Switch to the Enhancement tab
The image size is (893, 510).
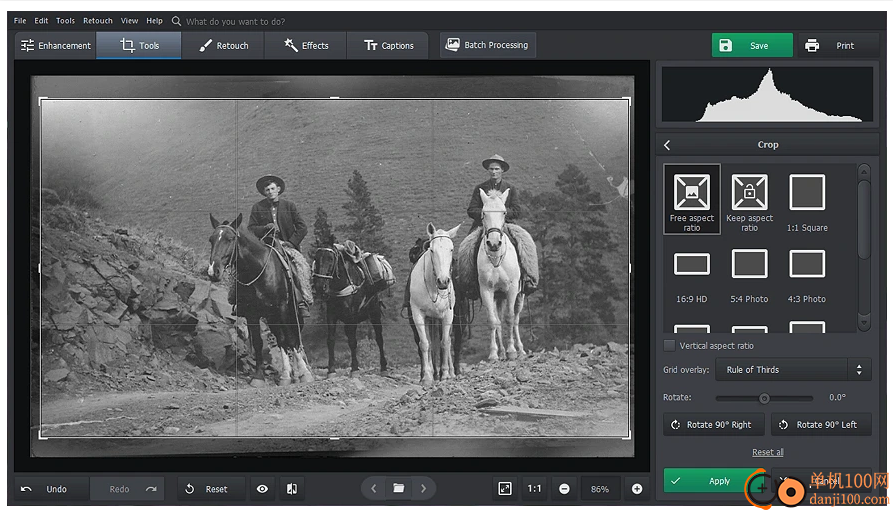point(56,46)
